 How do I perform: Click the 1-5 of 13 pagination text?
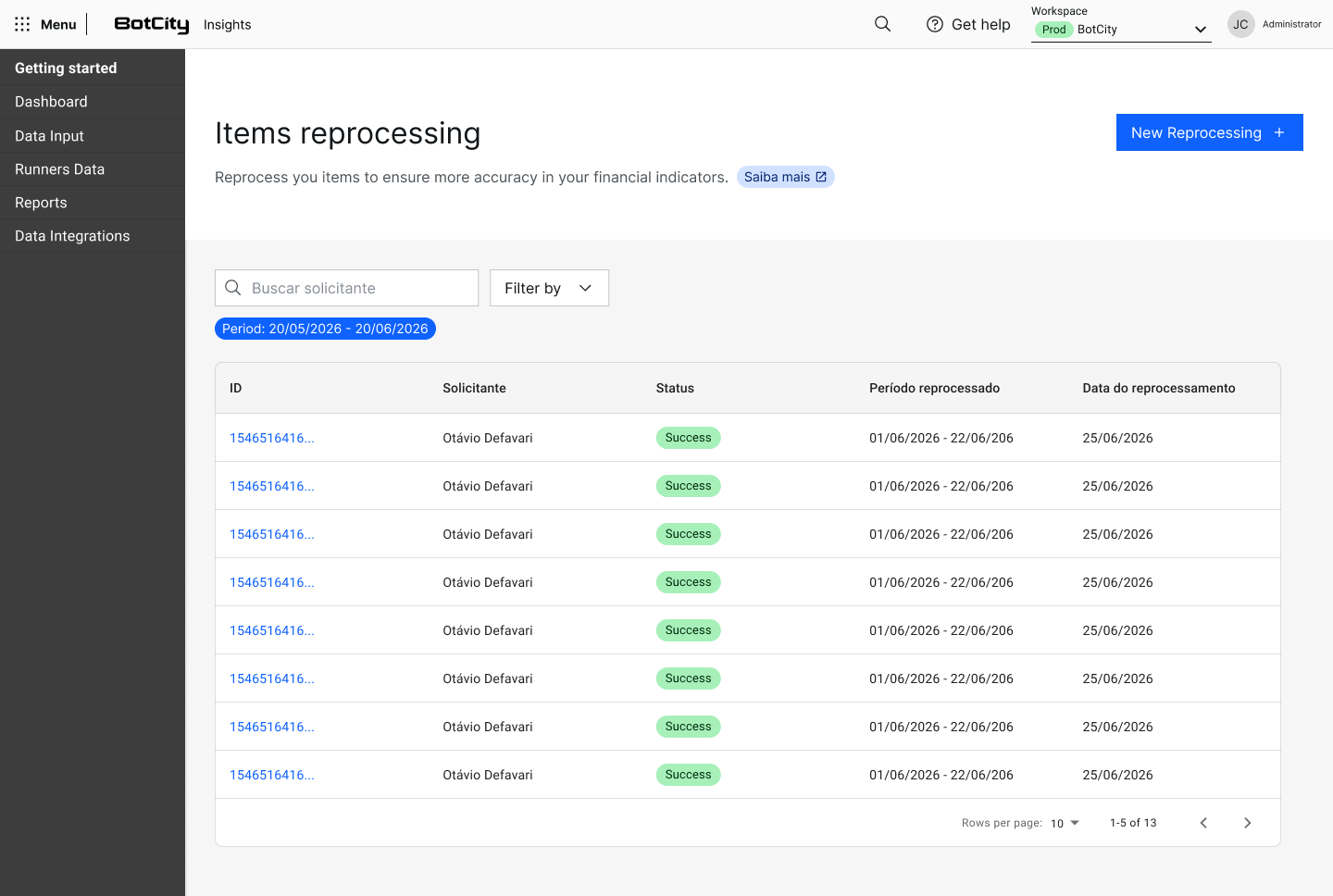click(x=1133, y=823)
